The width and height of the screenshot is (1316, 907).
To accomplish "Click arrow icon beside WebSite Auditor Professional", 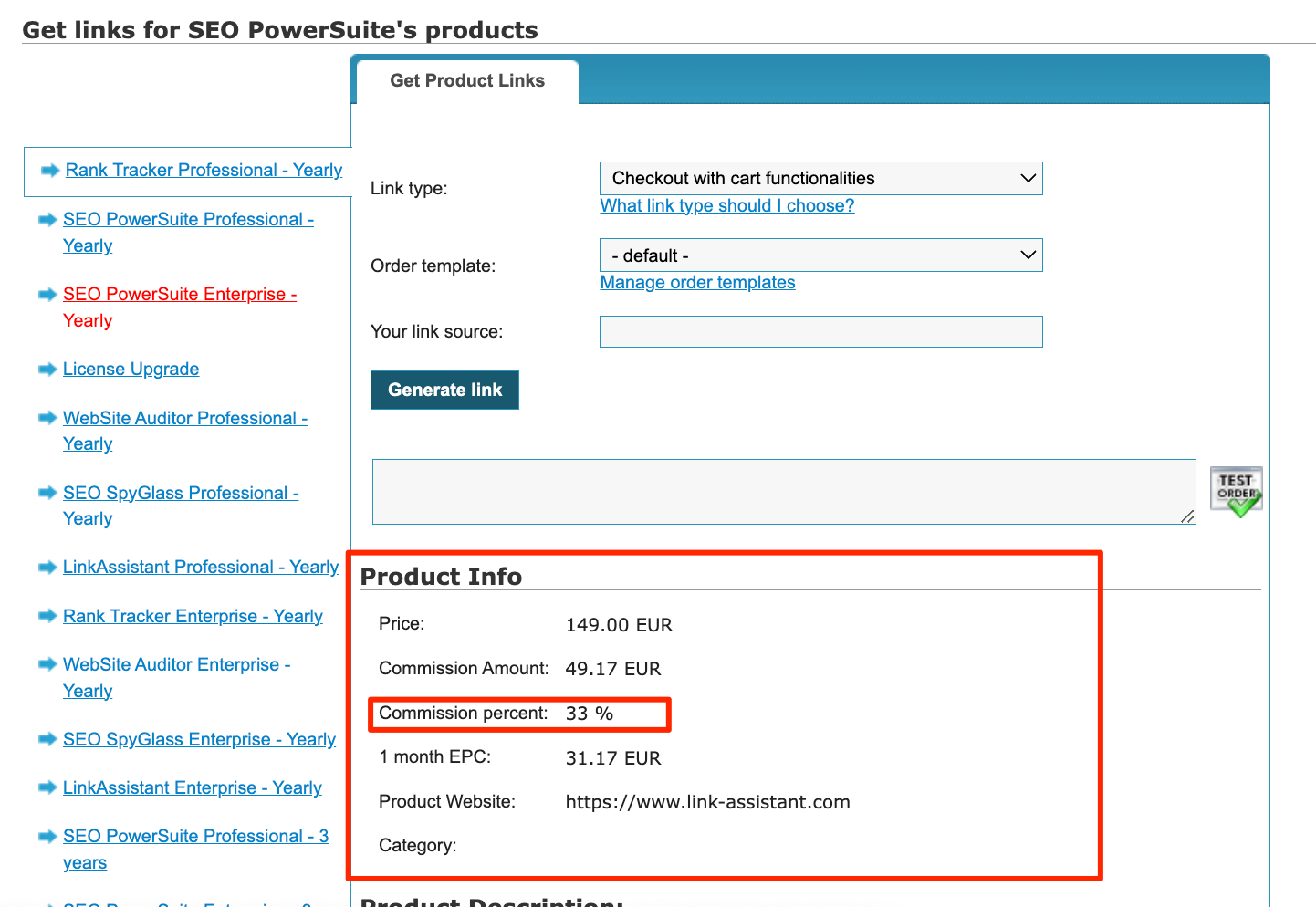I will coord(47,418).
